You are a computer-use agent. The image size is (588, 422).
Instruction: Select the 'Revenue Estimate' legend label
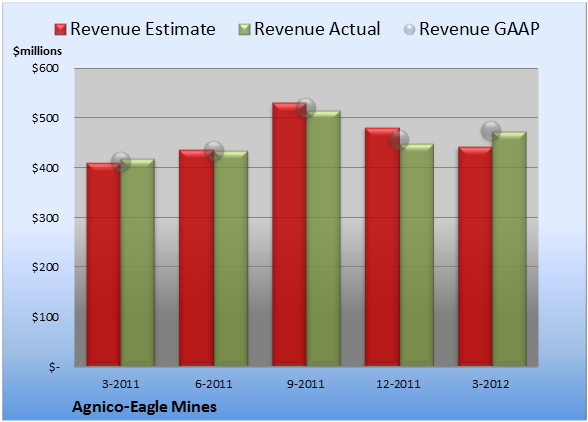[143, 29]
